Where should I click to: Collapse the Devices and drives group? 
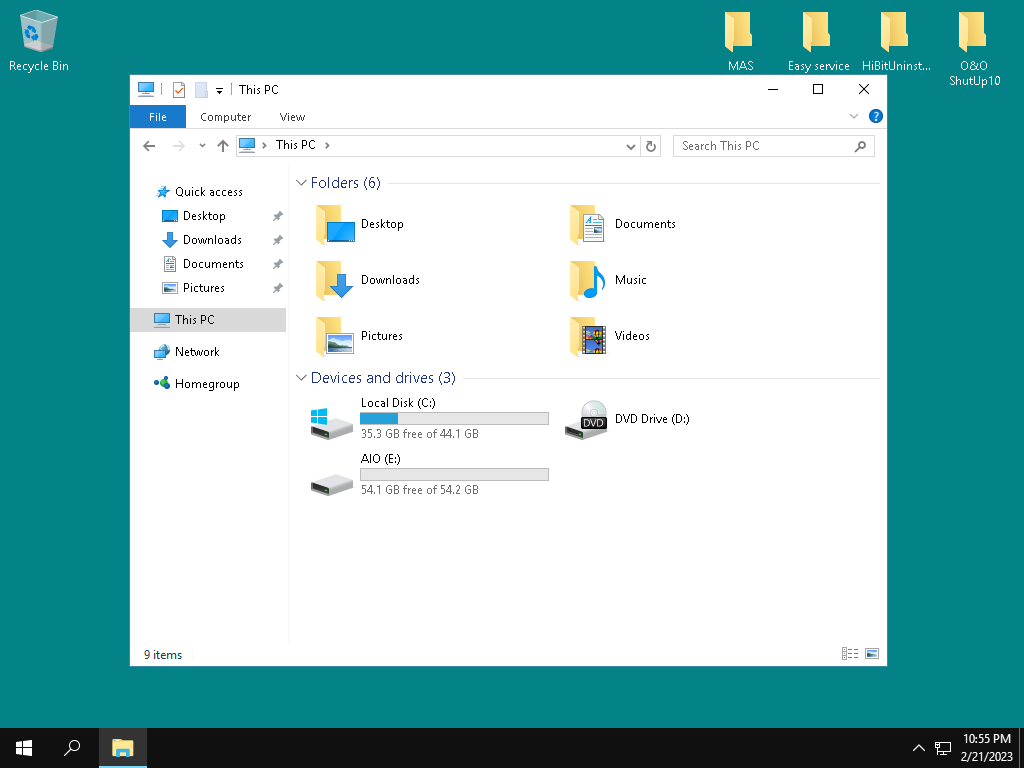[x=301, y=378]
